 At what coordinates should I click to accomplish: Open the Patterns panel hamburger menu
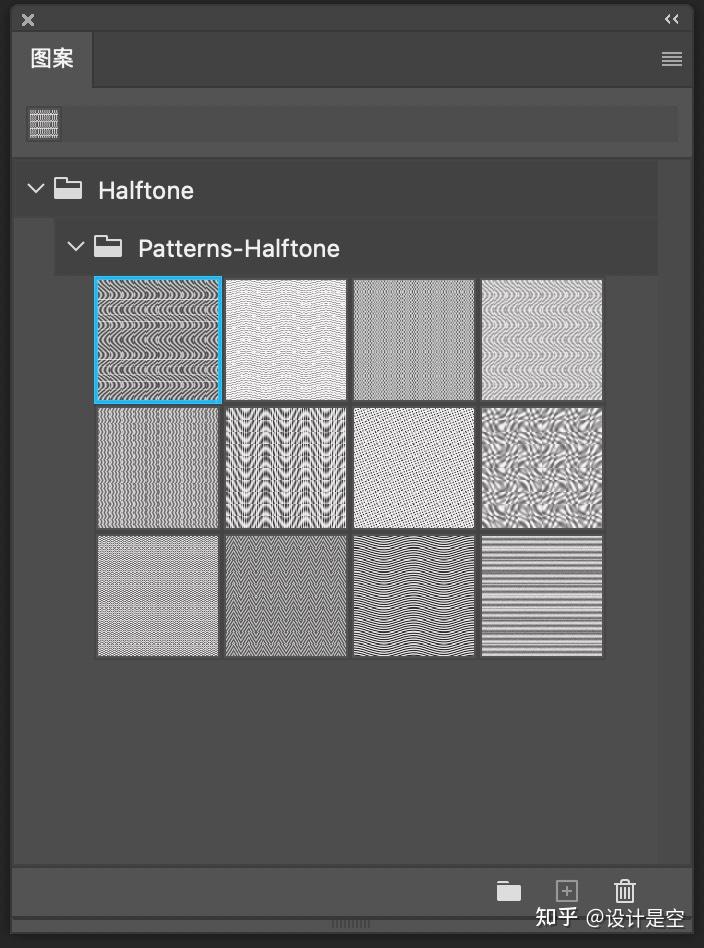click(x=671, y=59)
